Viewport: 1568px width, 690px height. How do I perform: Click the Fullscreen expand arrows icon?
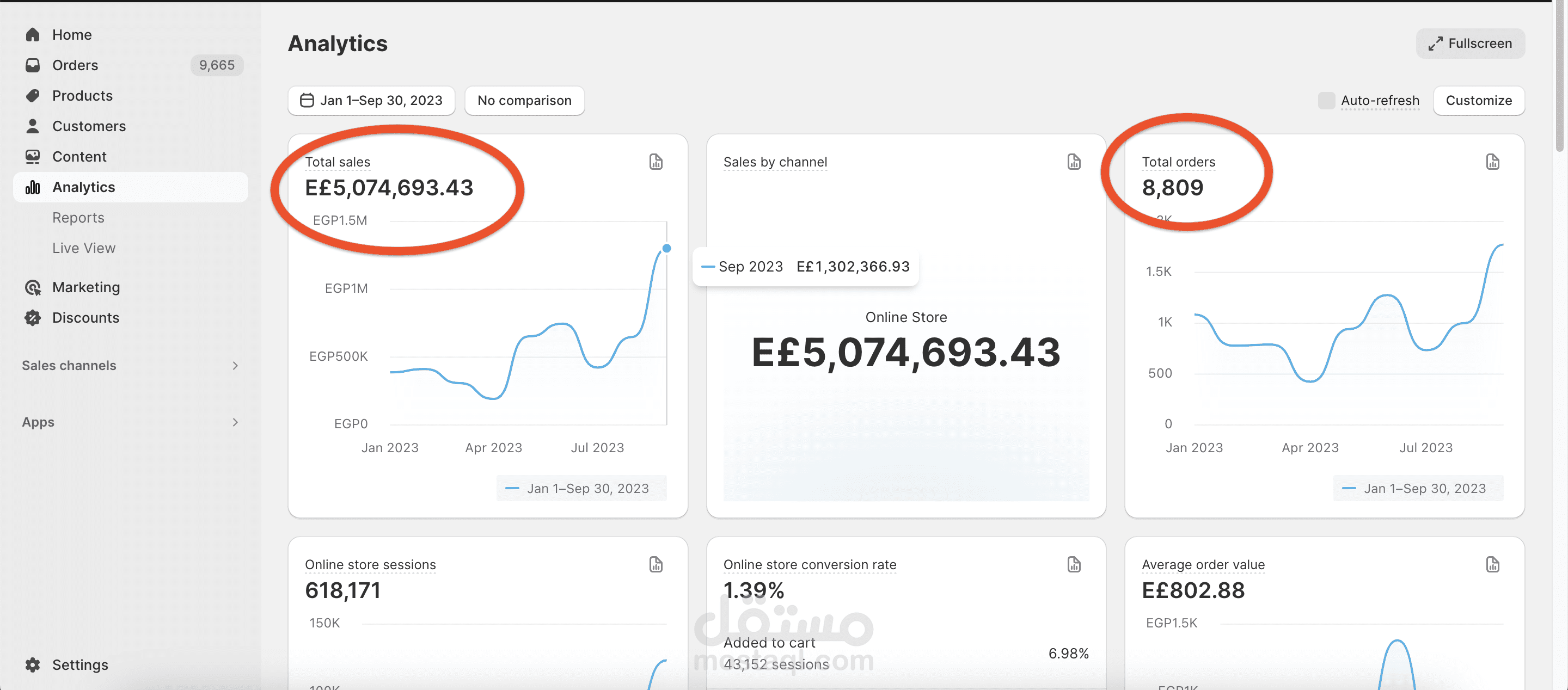click(1435, 43)
